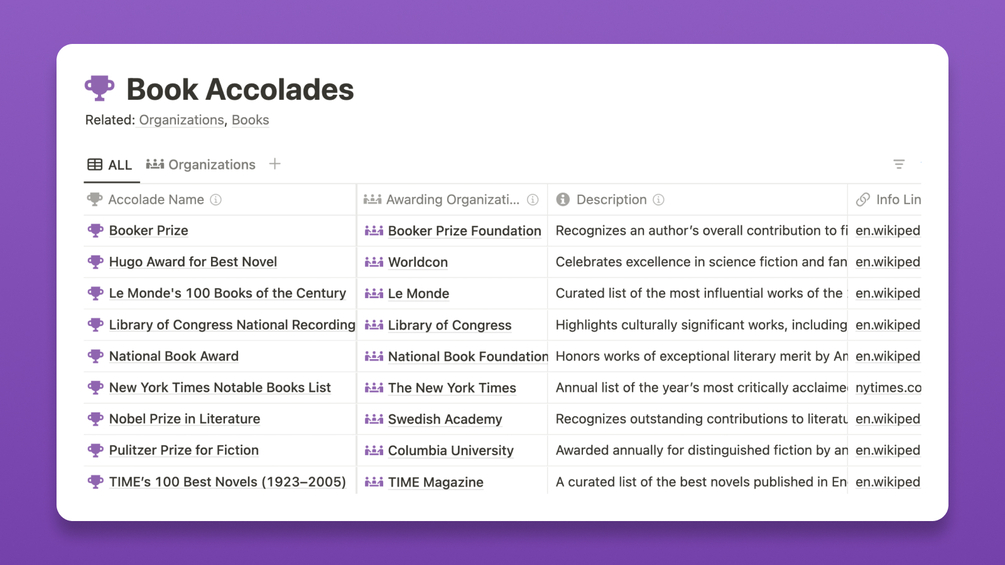Open the Description column header menu
Image resolution: width=1005 pixels, height=565 pixels.
pos(611,200)
